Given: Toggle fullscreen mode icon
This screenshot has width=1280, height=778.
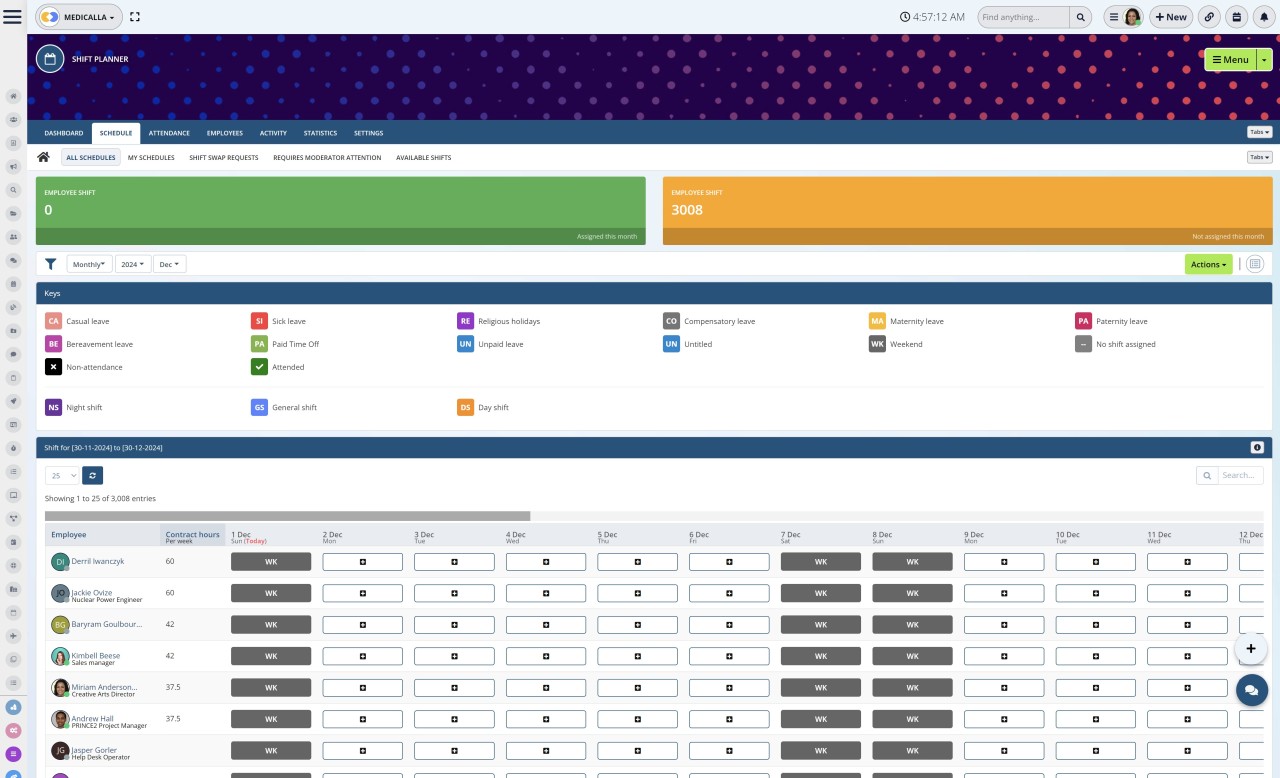Looking at the screenshot, I should 135,17.
